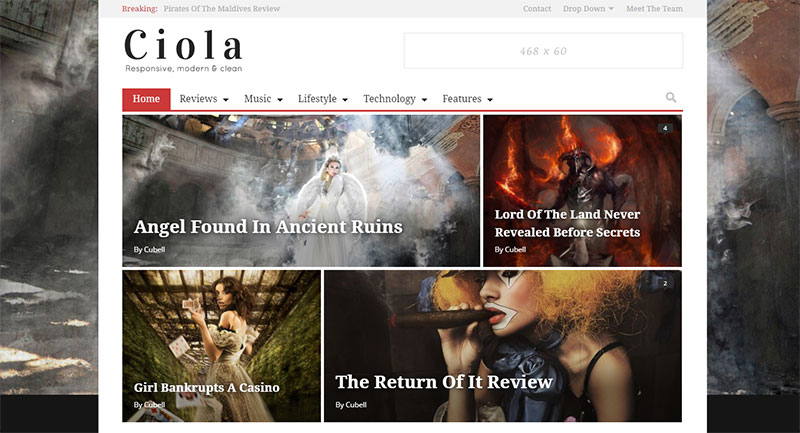Open The Return Of It Review article
Viewport: 800px width, 433px height.
click(x=444, y=382)
